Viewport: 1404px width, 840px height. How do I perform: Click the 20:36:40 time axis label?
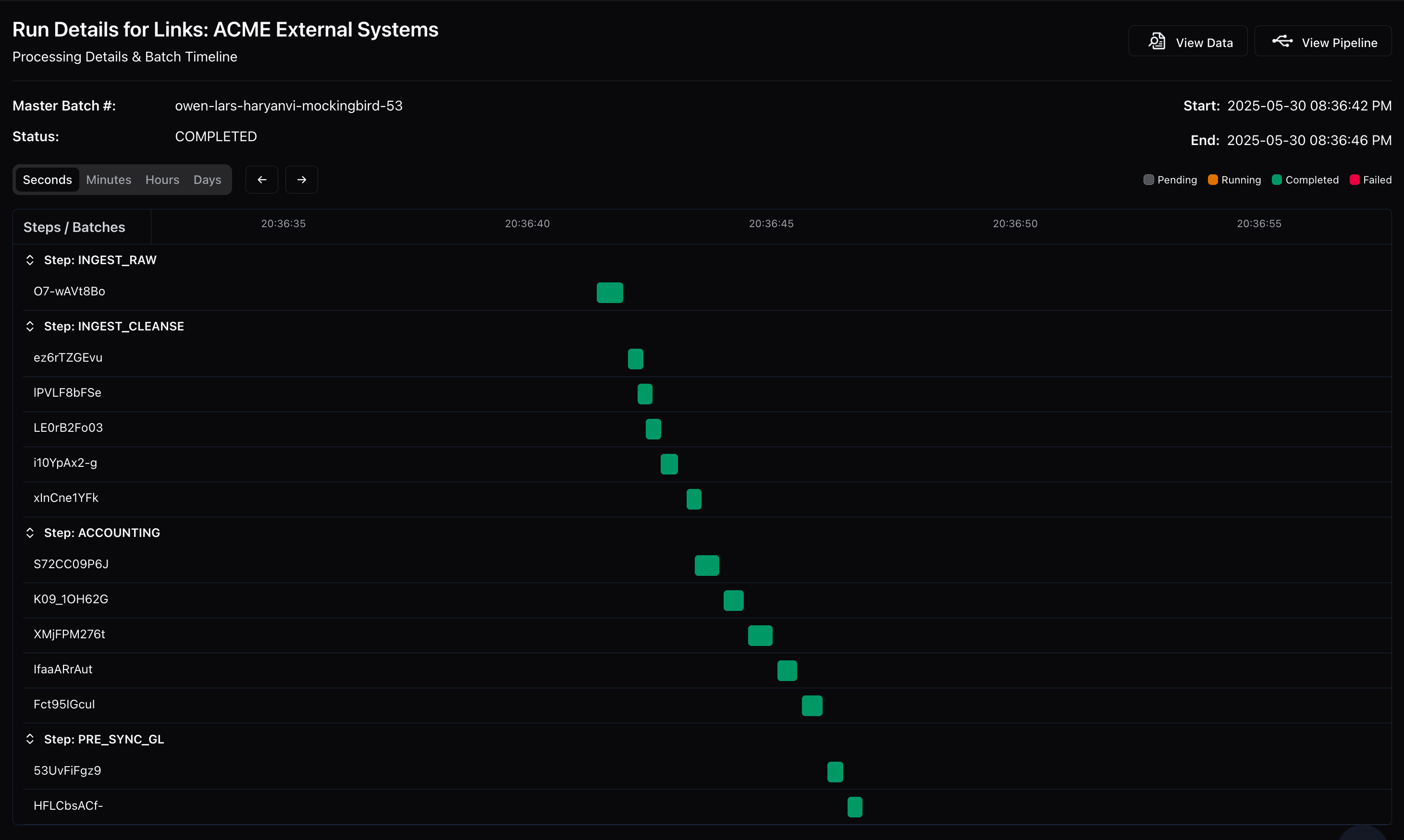click(x=528, y=224)
